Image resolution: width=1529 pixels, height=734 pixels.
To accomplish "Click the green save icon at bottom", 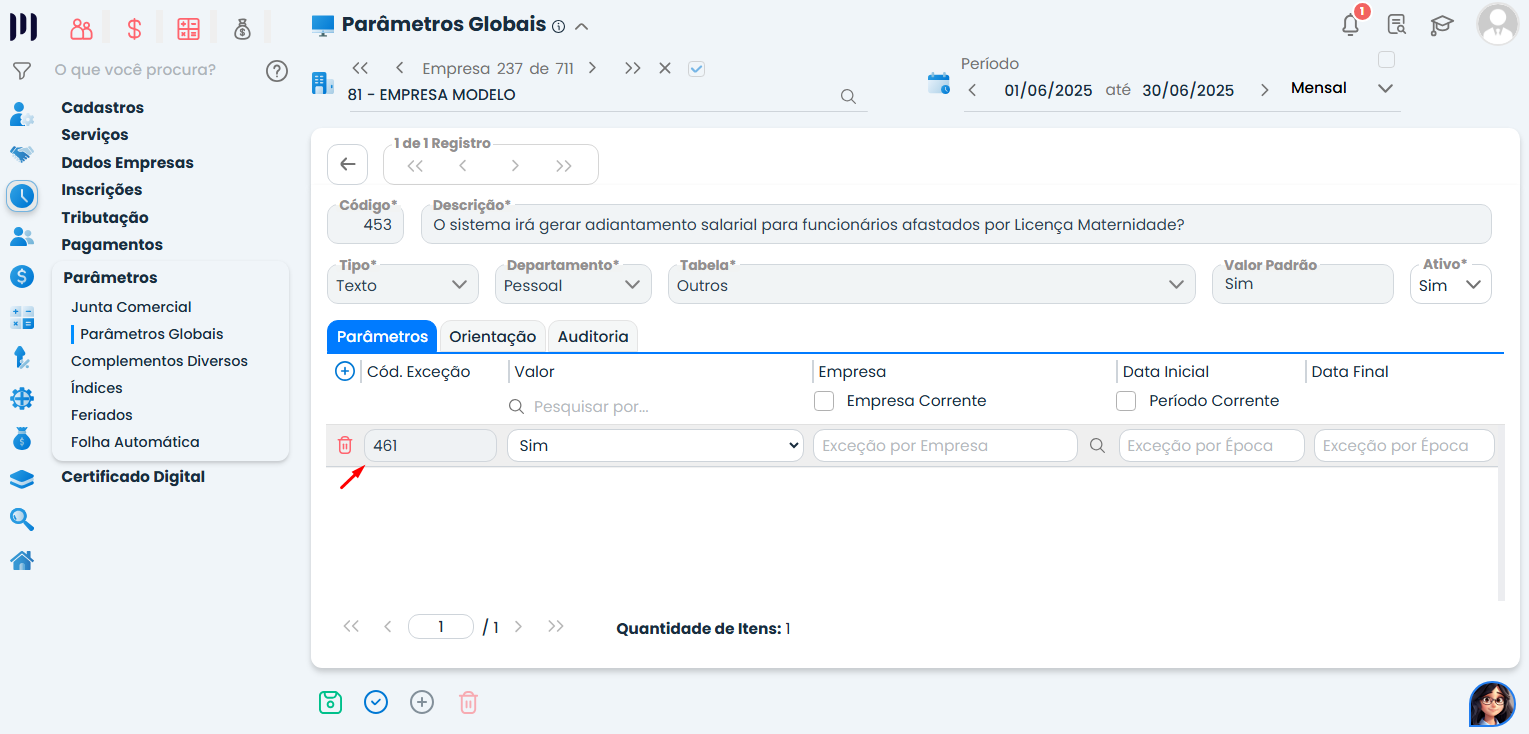I will pos(330,702).
